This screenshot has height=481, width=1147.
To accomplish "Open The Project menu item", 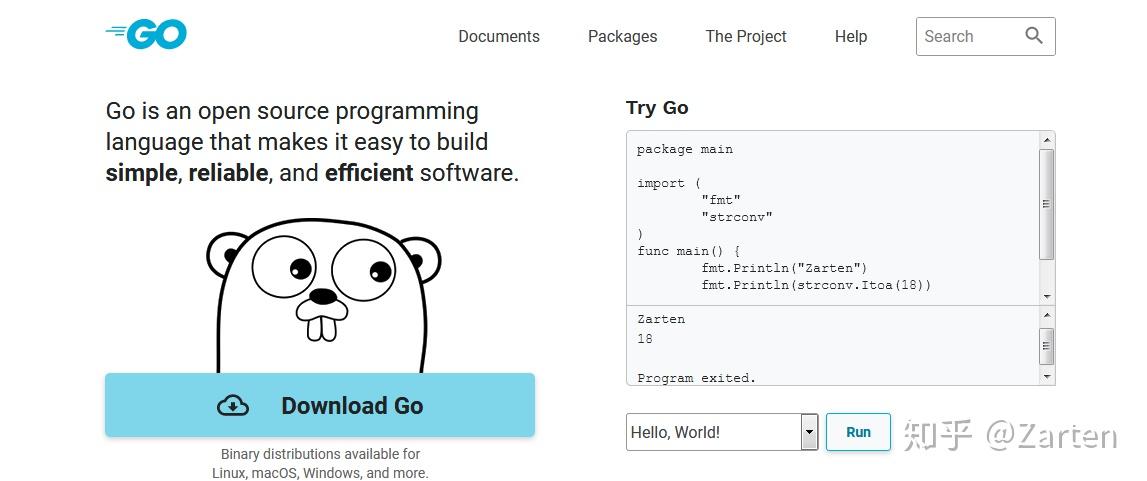I will pos(745,37).
